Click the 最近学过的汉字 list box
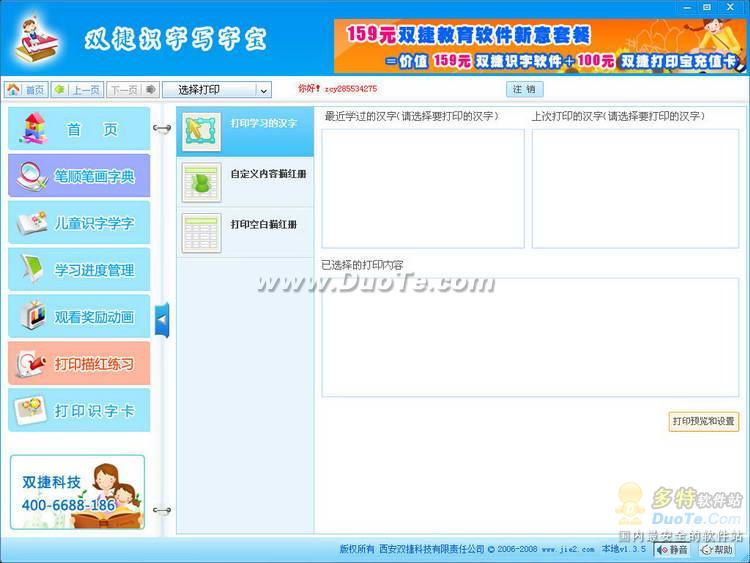The height and width of the screenshot is (563, 750). tap(423, 188)
